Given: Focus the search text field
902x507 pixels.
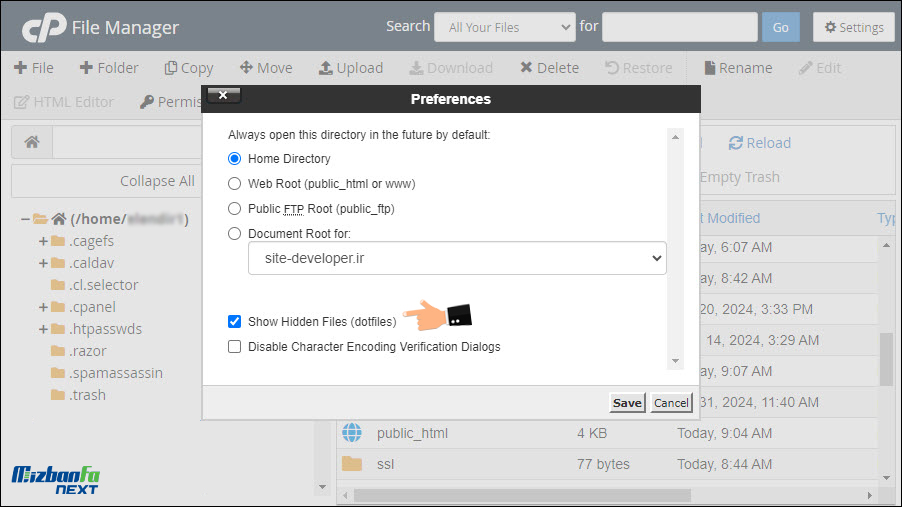Looking at the screenshot, I should 679,27.
